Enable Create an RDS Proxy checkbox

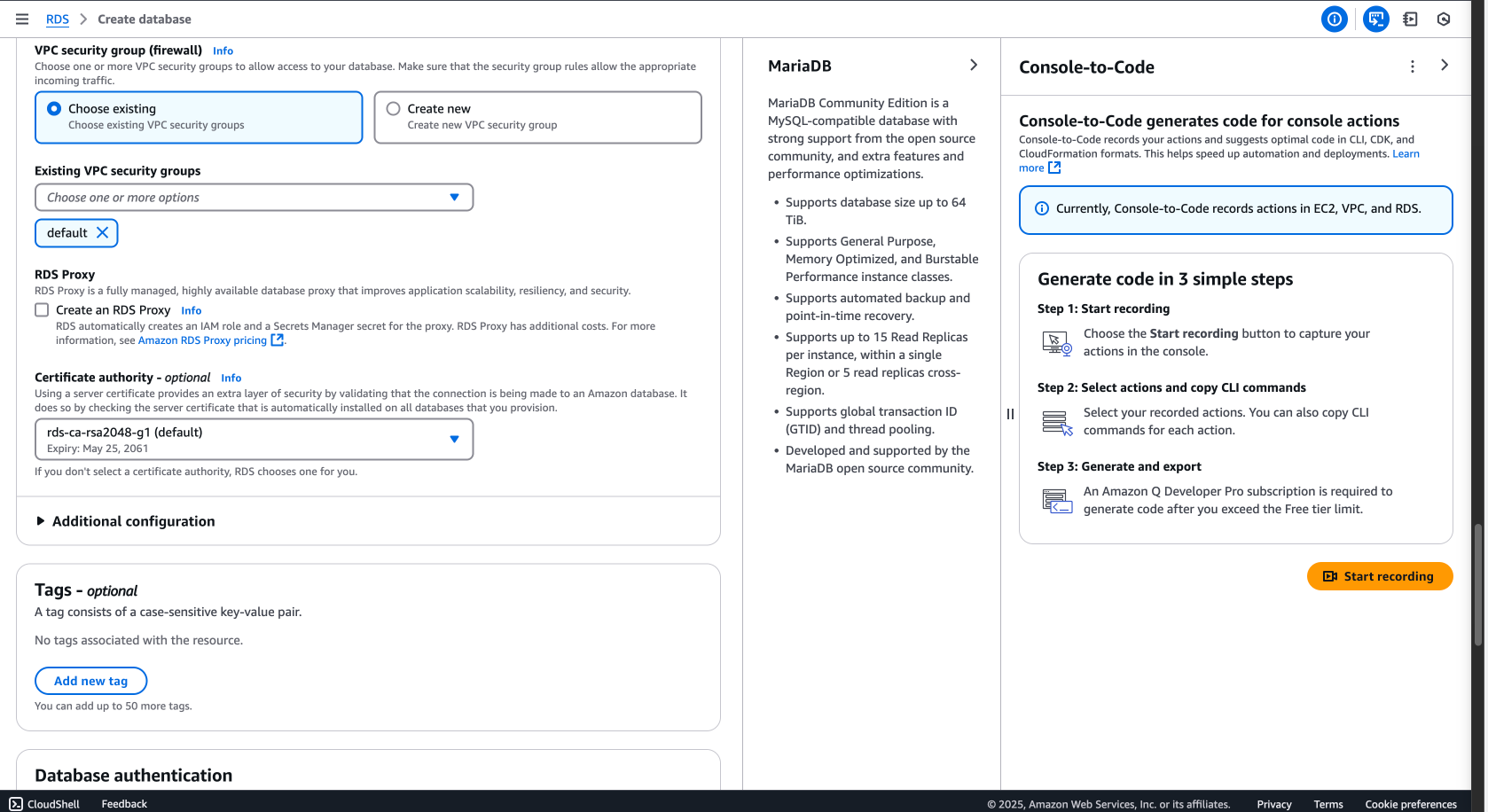tap(42, 309)
